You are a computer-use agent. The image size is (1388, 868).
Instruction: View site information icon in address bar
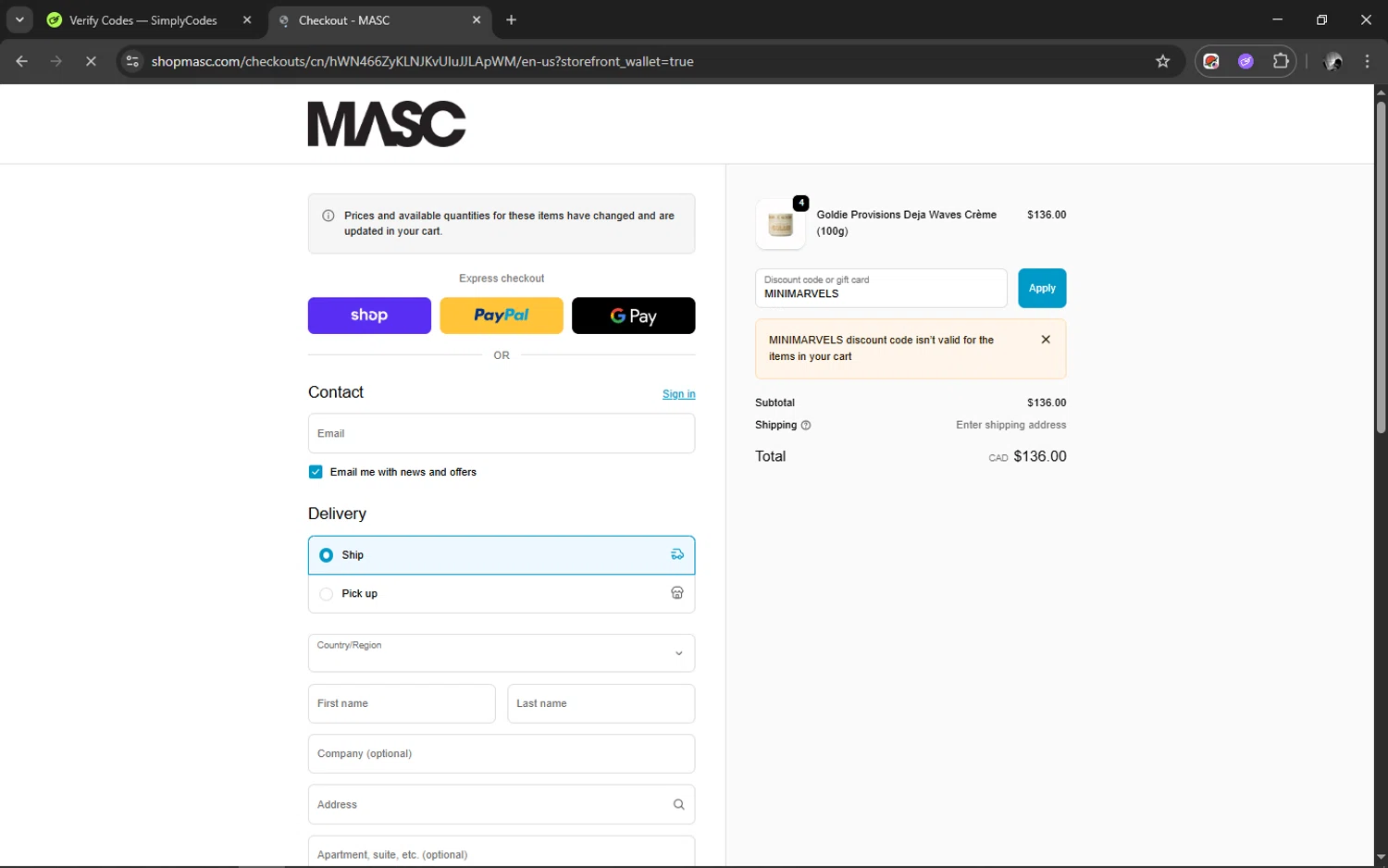tap(132, 61)
